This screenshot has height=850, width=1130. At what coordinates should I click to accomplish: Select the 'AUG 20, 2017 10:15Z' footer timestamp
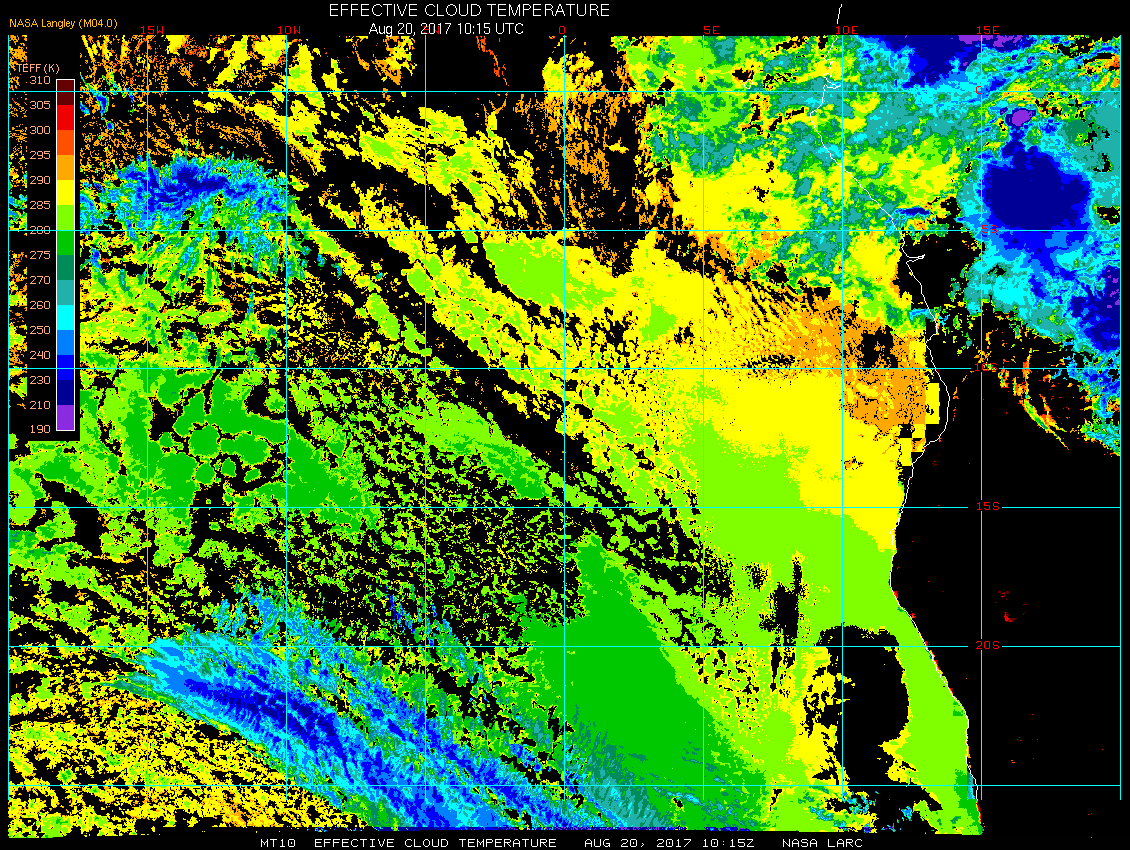tap(669, 842)
